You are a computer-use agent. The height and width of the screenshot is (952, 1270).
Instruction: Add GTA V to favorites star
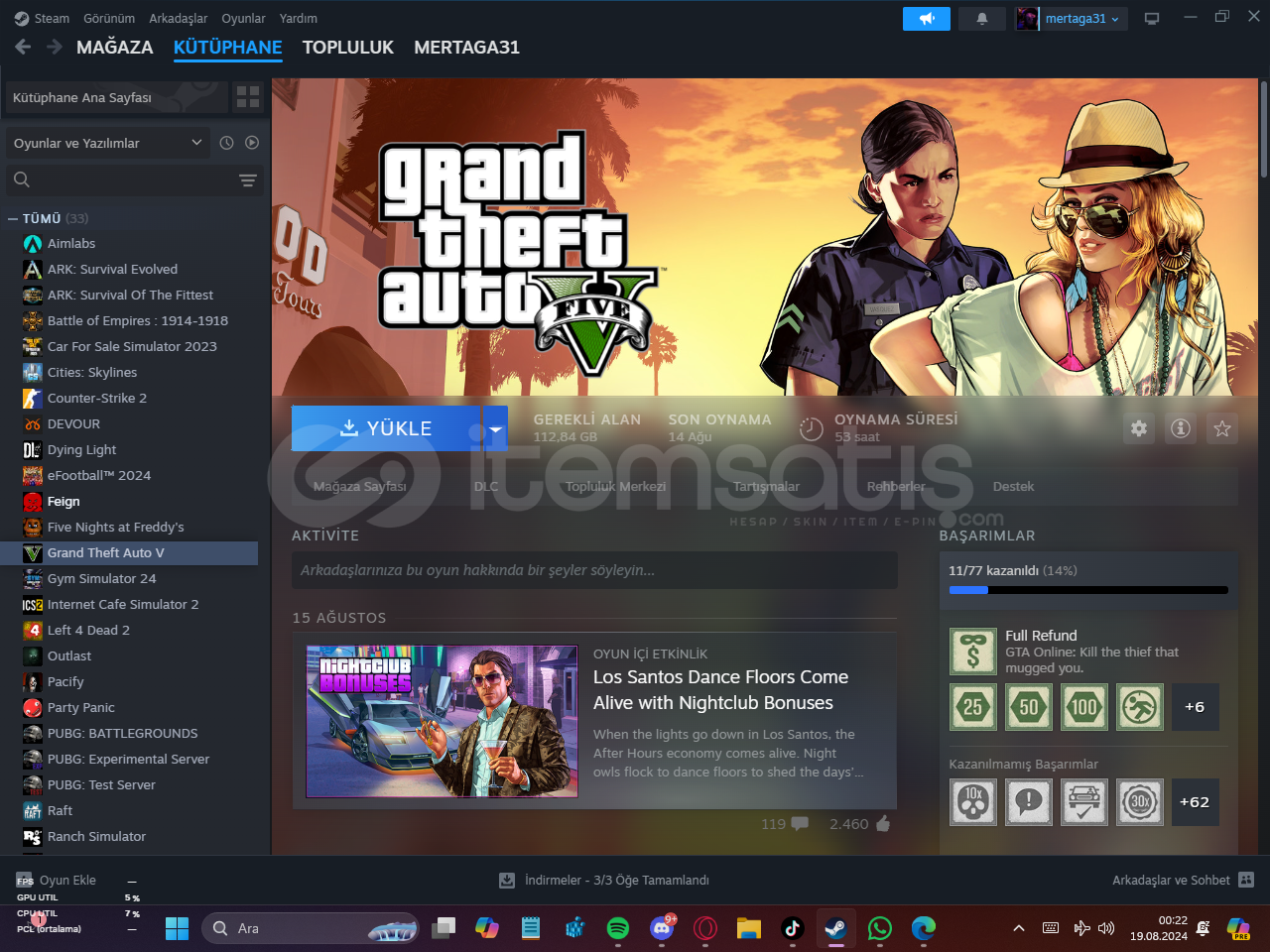(1222, 428)
